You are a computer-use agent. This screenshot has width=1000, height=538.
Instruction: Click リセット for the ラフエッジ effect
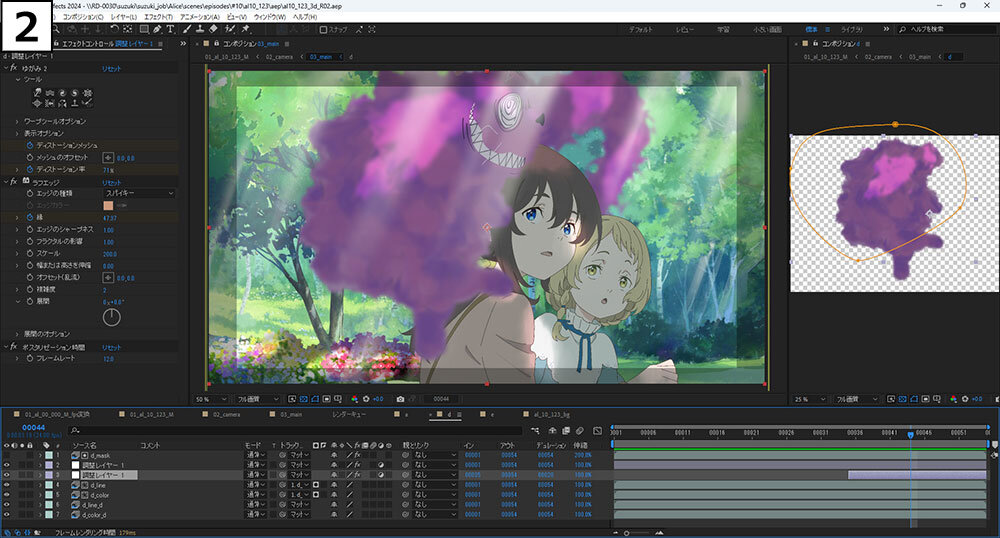[111, 181]
